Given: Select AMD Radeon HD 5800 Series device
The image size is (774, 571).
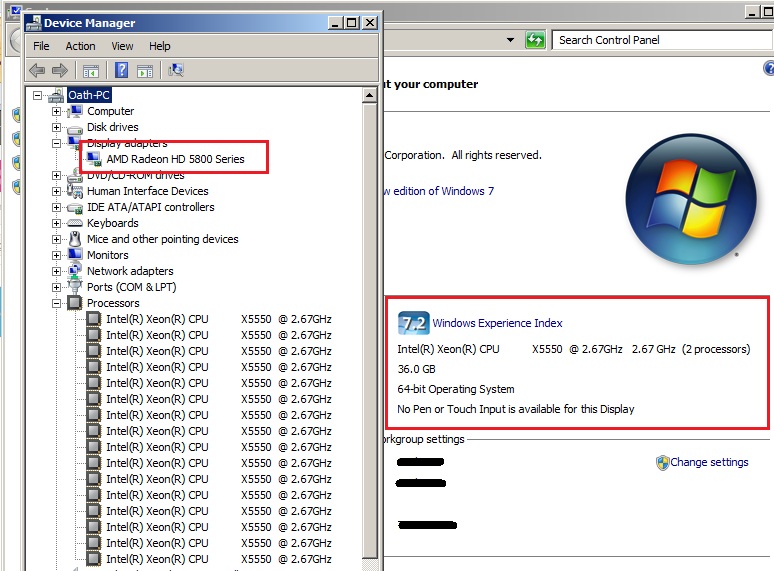Looking at the screenshot, I should (x=175, y=159).
